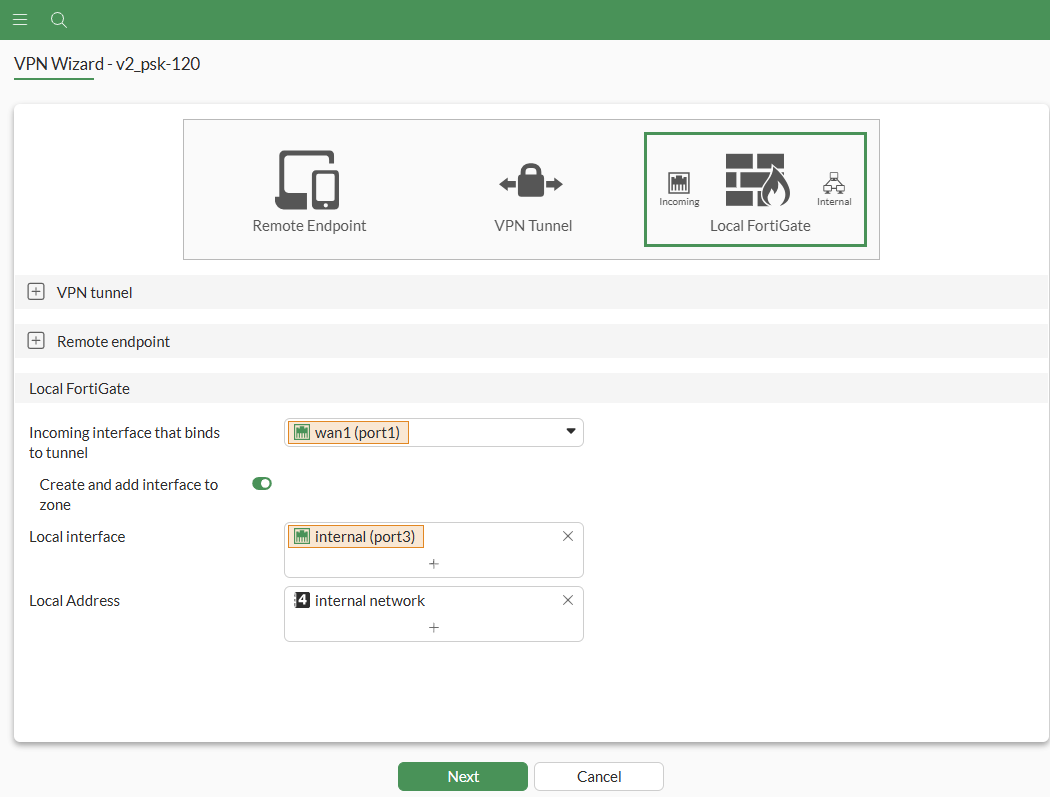Select the internal (port3) interface badge
Screen dimensions: 1050x797
355,536
